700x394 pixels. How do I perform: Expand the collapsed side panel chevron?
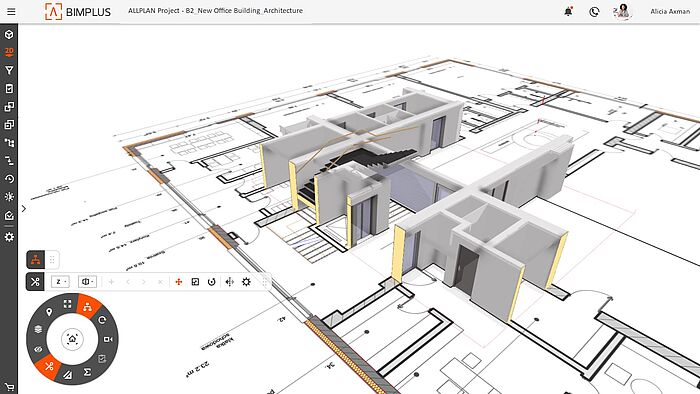(24, 208)
